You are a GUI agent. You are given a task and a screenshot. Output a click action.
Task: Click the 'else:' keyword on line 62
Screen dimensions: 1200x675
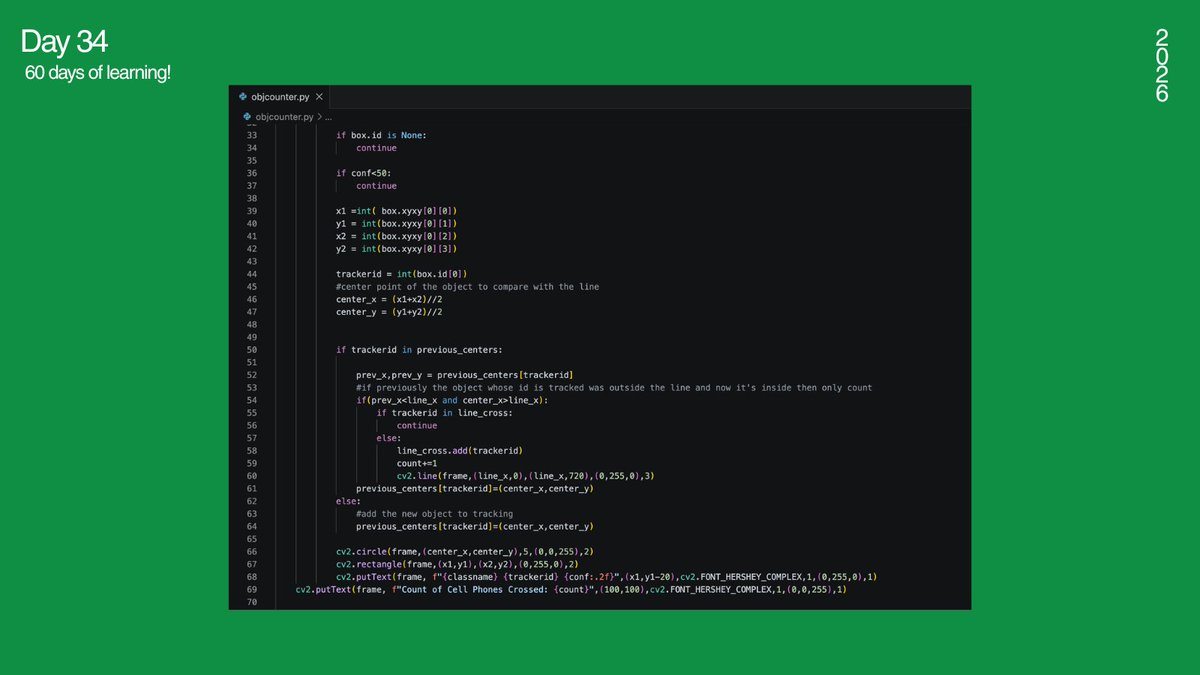tap(349, 501)
